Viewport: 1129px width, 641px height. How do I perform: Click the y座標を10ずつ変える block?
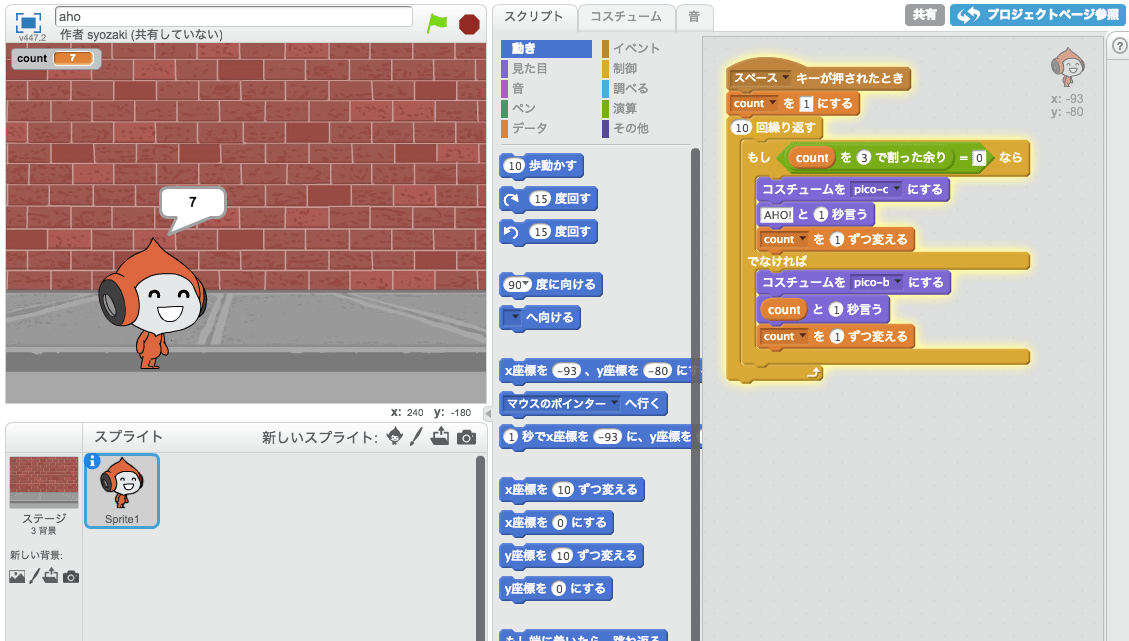coord(571,556)
